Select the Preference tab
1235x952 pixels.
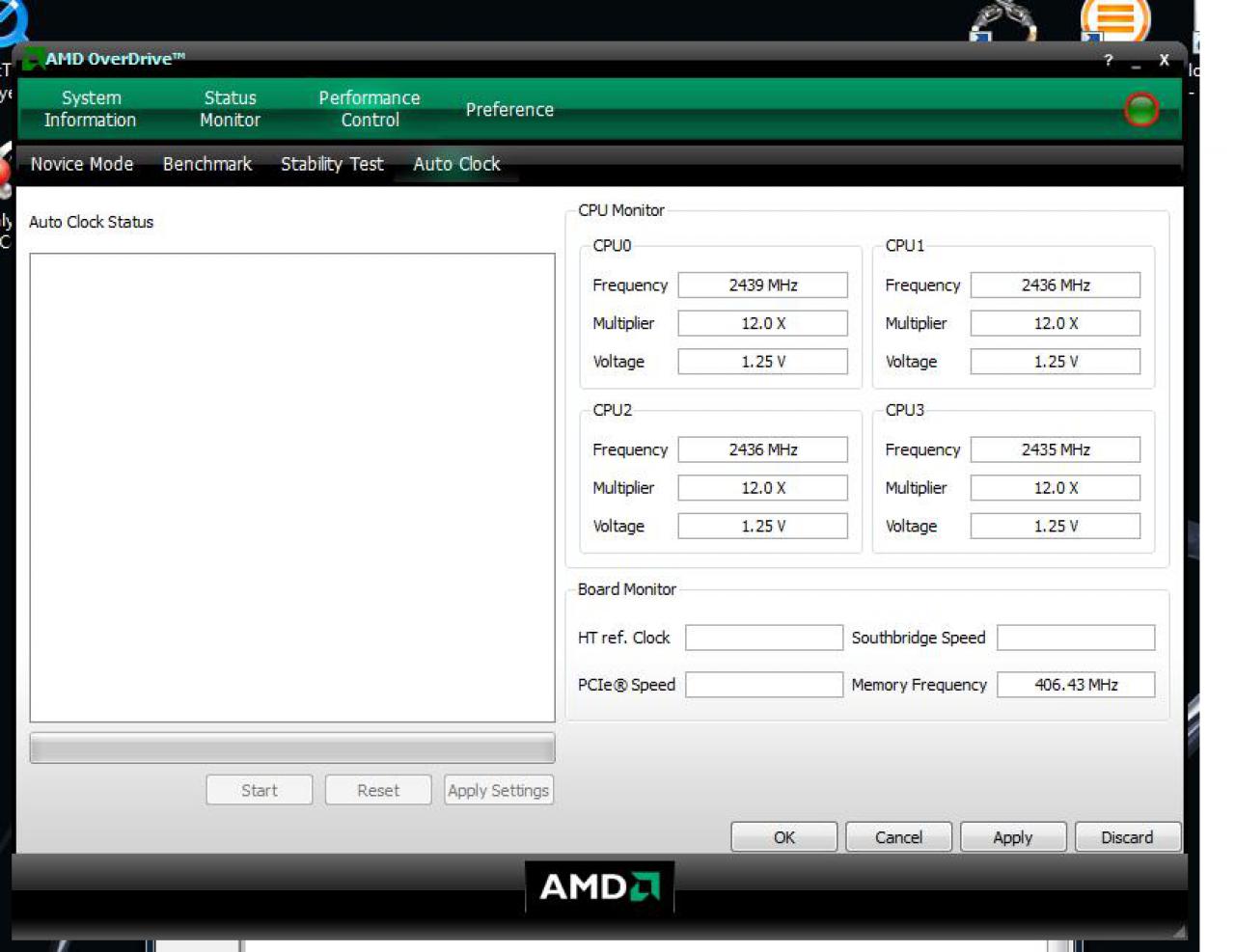[509, 110]
